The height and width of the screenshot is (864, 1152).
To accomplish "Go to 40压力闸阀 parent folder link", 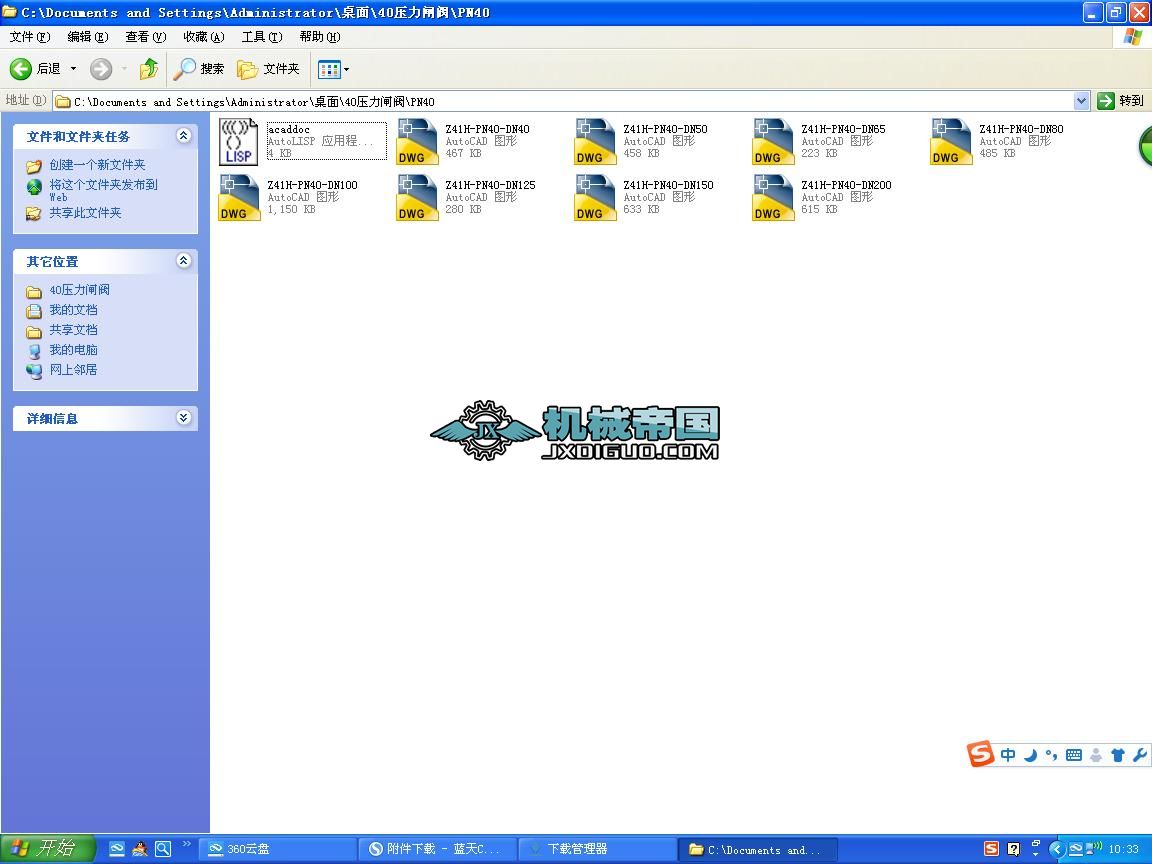I will tap(79, 290).
